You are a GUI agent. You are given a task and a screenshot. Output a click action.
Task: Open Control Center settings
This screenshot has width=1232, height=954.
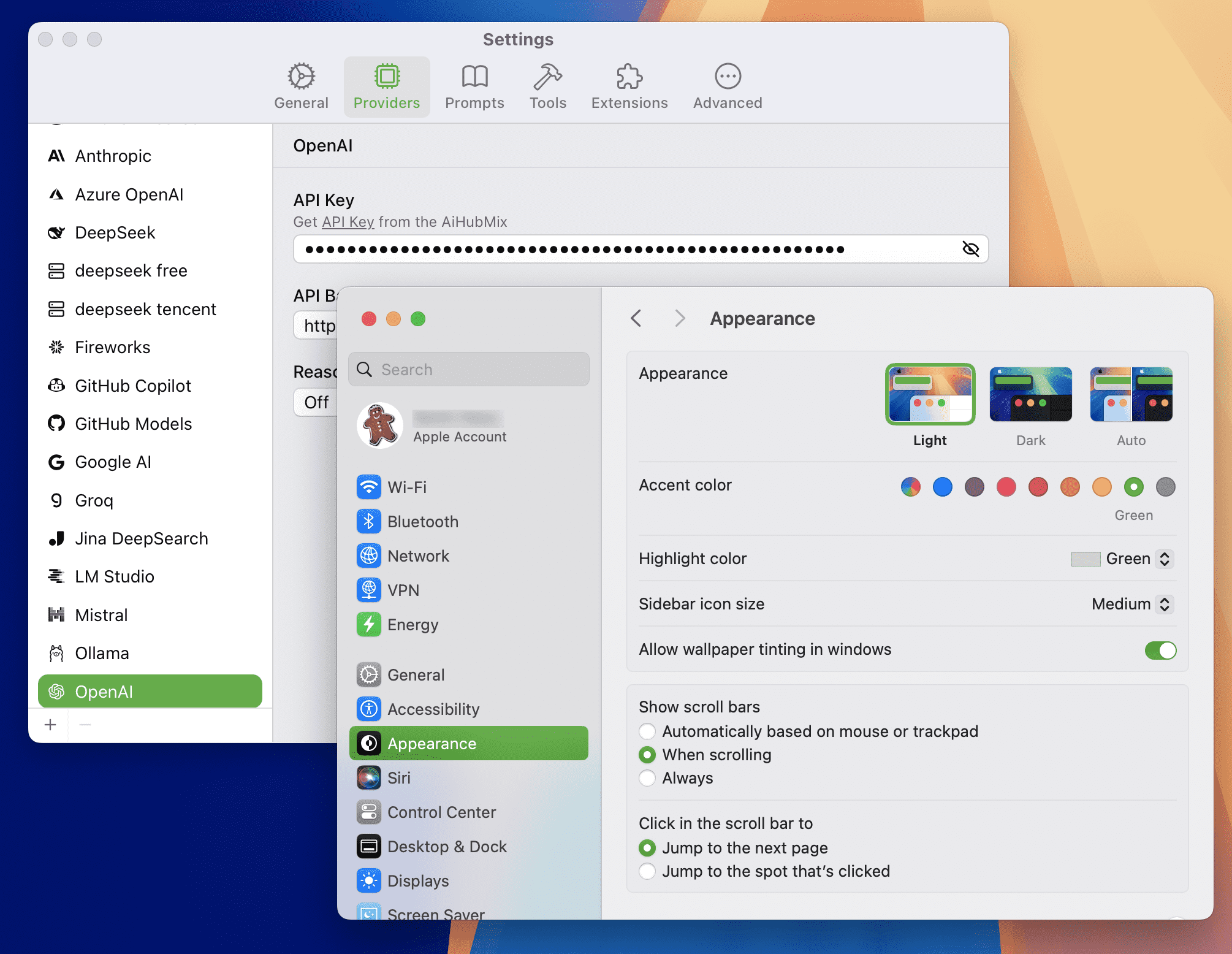click(469, 812)
